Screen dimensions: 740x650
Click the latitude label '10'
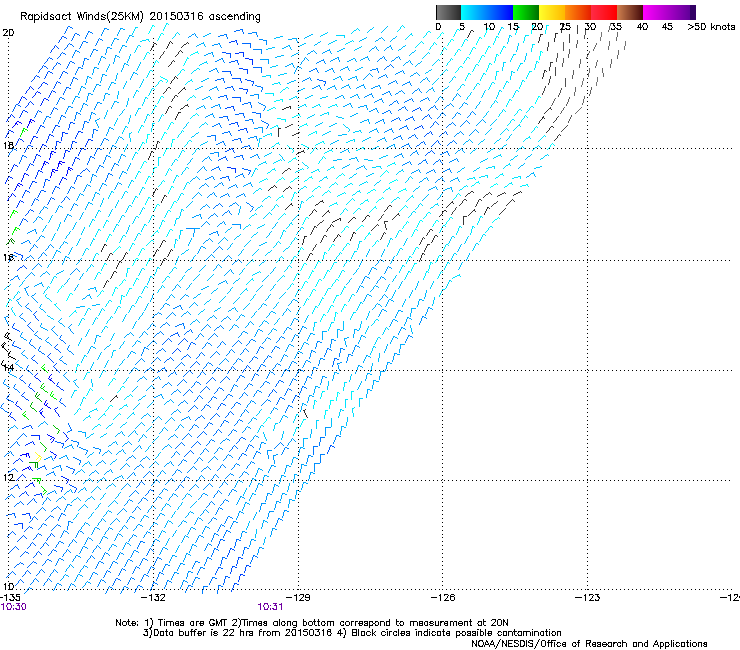(x=8, y=586)
